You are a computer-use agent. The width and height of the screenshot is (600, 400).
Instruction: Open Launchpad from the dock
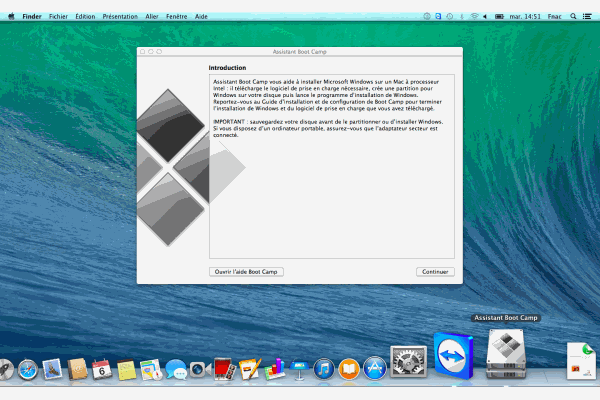(x=5, y=370)
